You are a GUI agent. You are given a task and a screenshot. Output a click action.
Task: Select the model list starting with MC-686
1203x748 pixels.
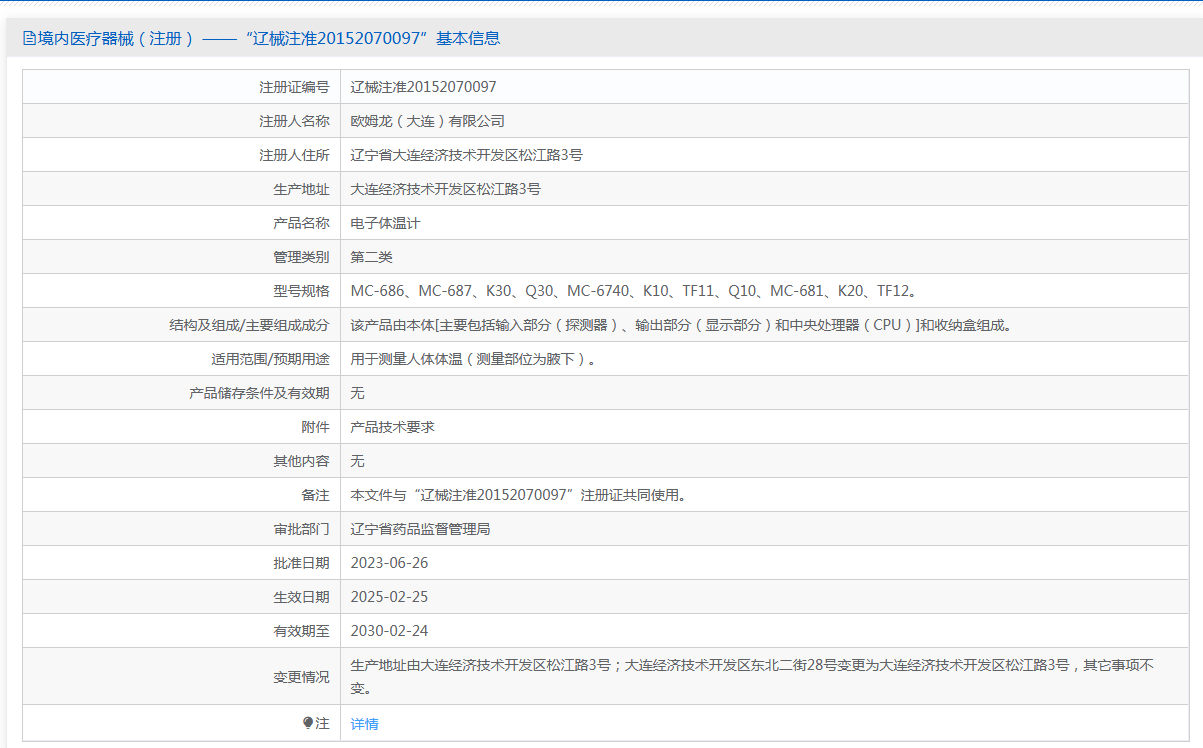[x=634, y=291]
